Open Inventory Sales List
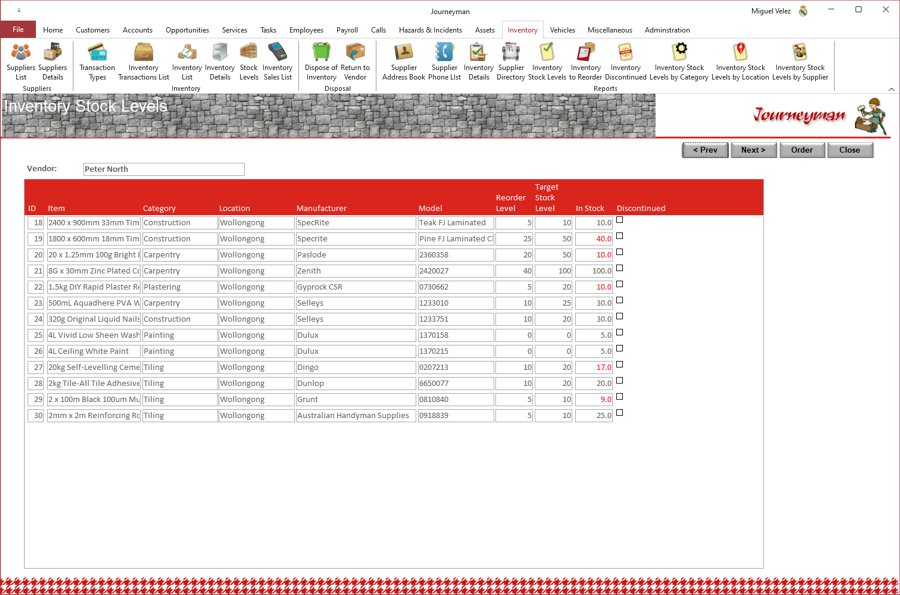 coord(278,62)
